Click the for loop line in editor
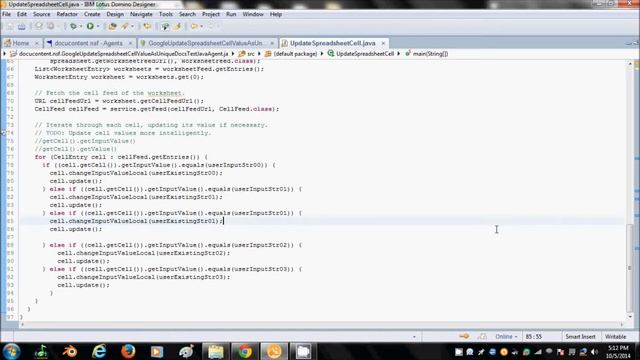This screenshot has width=640, height=360. tap(121, 157)
